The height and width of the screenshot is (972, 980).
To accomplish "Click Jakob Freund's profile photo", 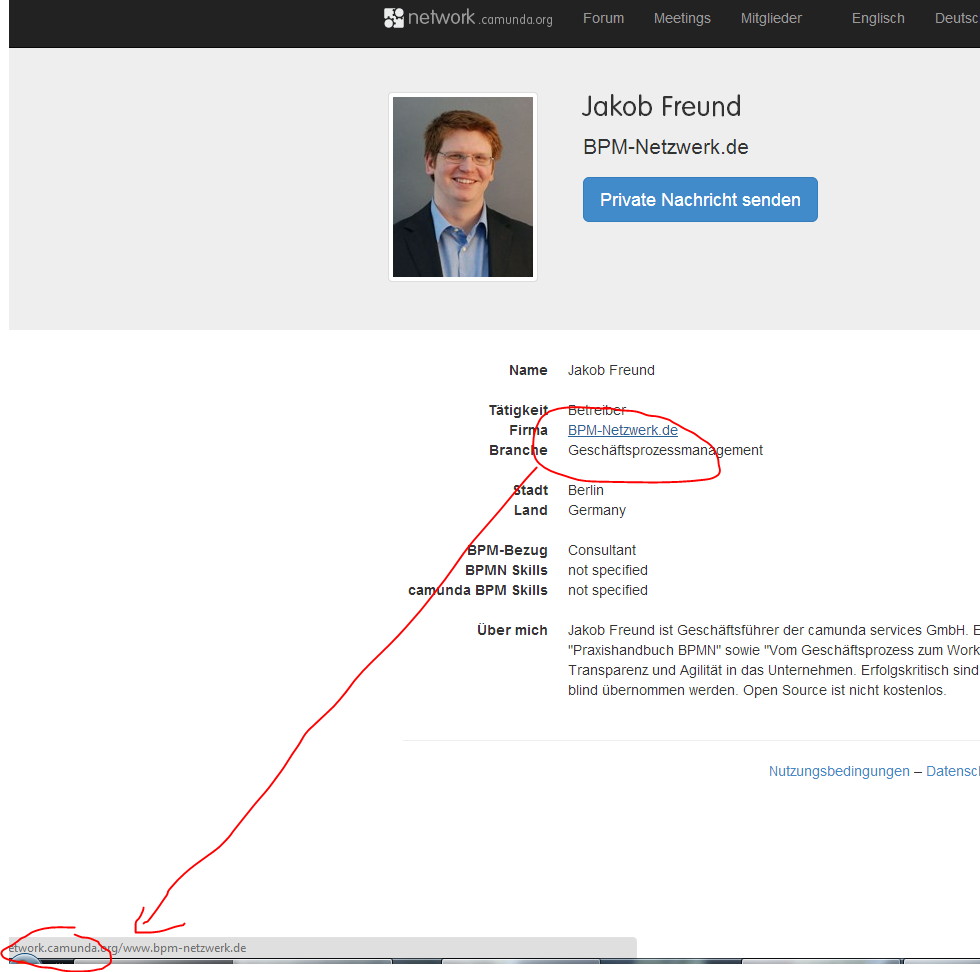I will pyautogui.click(x=463, y=187).
